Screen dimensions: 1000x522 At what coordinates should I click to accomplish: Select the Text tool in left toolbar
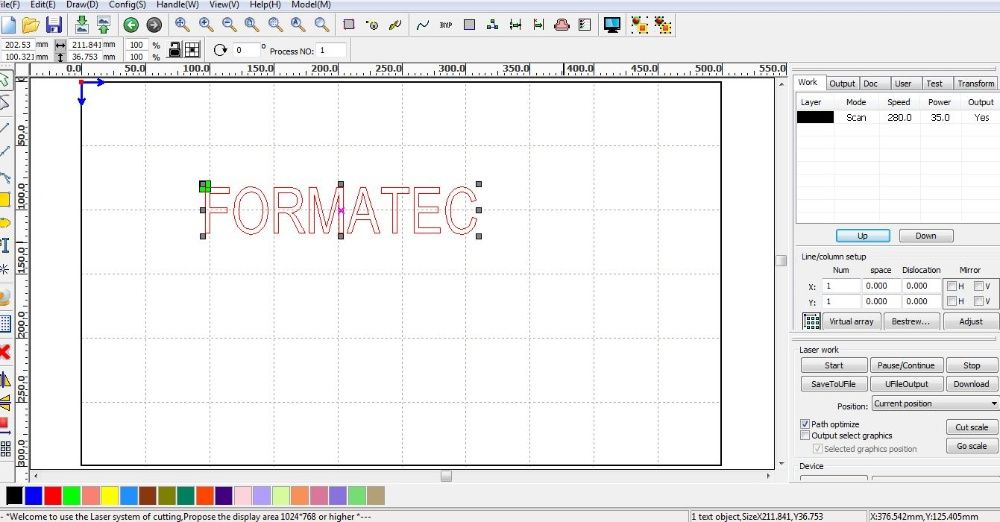(x=4, y=245)
